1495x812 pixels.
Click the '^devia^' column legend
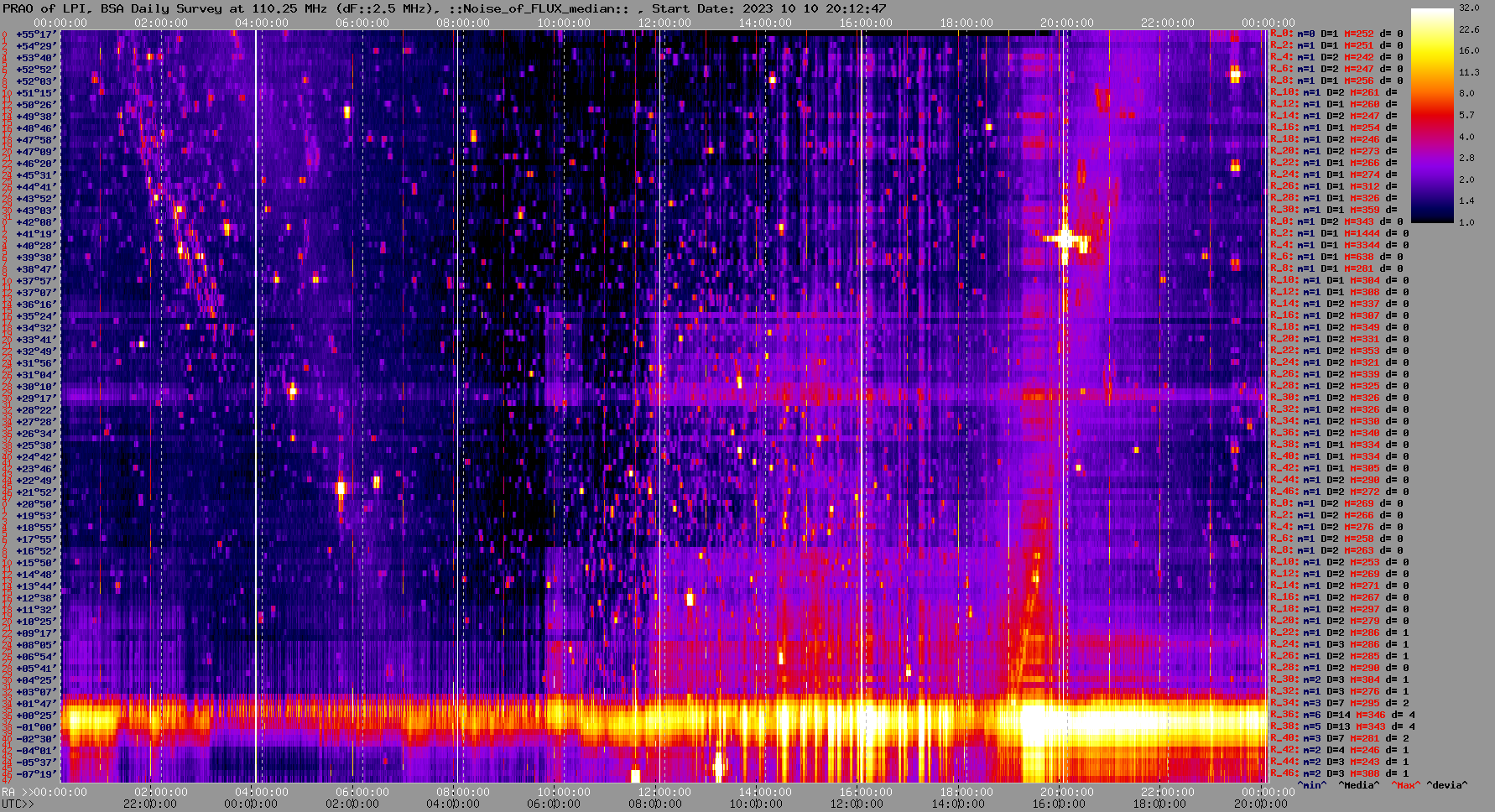pos(1447,786)
